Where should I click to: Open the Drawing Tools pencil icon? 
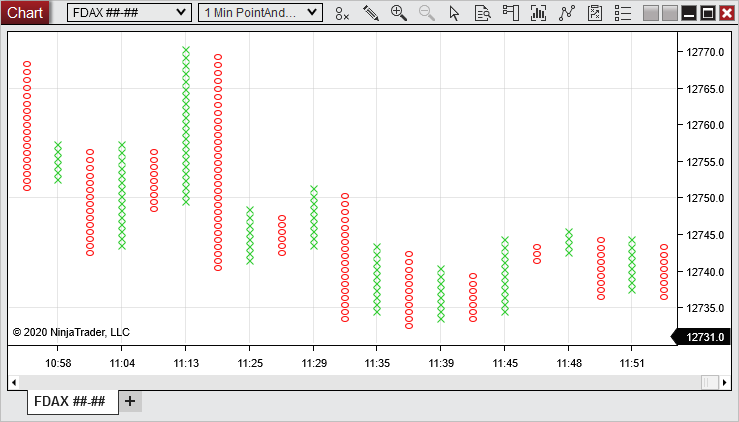[371, 13]
